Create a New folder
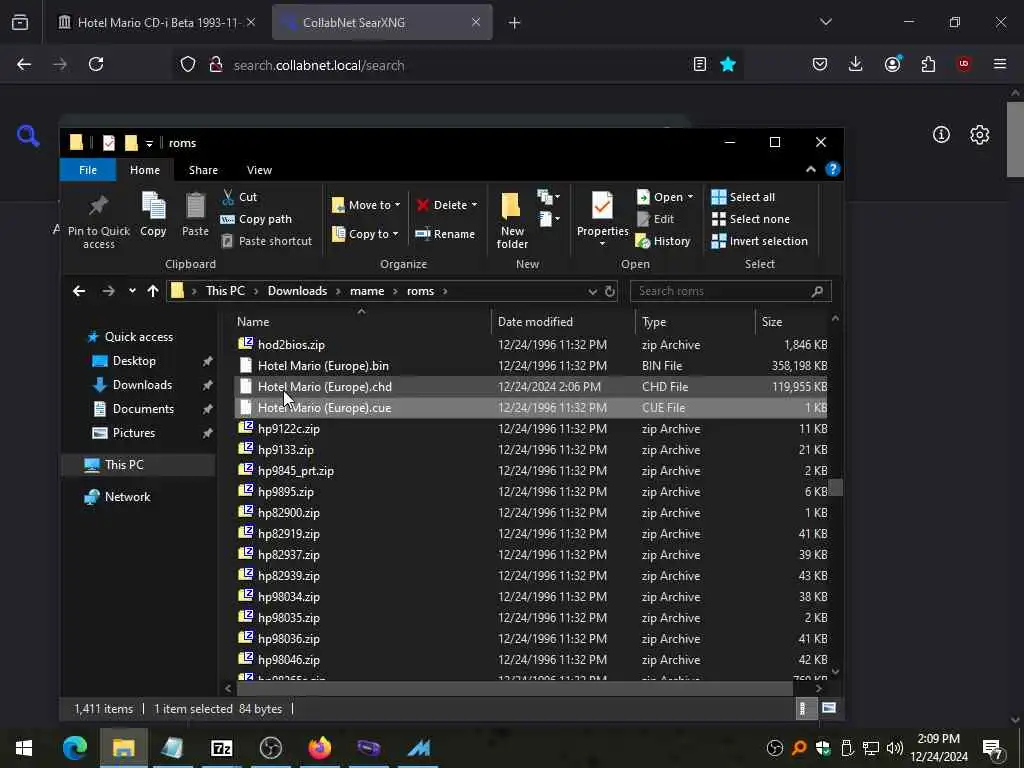This screenshot has width=1024, height=768. (x=512, y=220)
